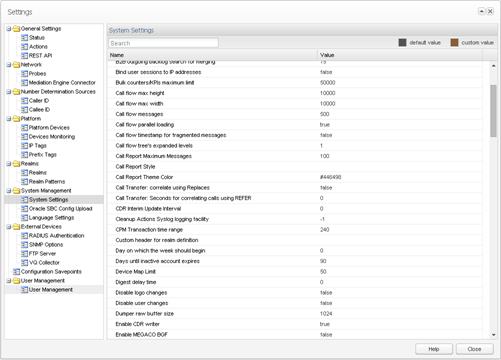Collapse the System Management node

(x=9, y=191)
